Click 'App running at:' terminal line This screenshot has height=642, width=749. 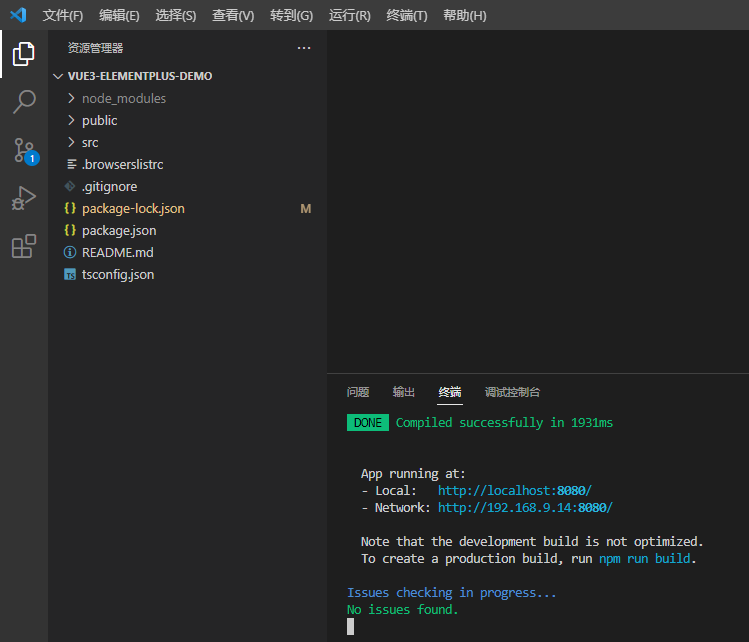click(x=413, y=474)
